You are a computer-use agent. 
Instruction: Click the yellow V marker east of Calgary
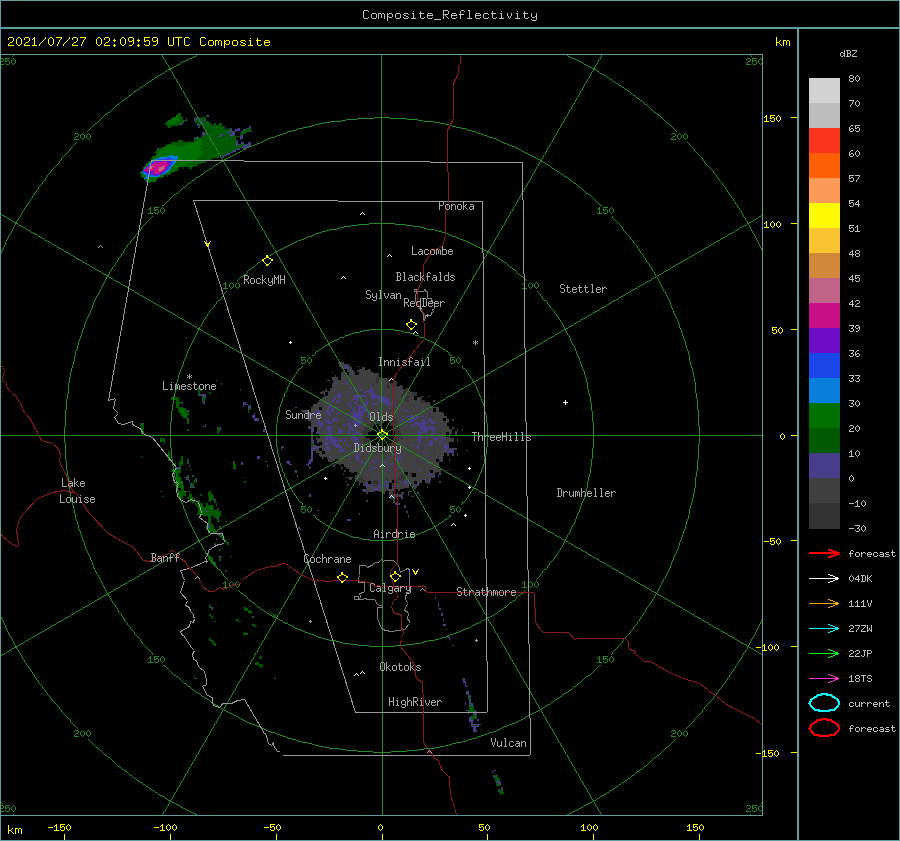click(415, 572)
